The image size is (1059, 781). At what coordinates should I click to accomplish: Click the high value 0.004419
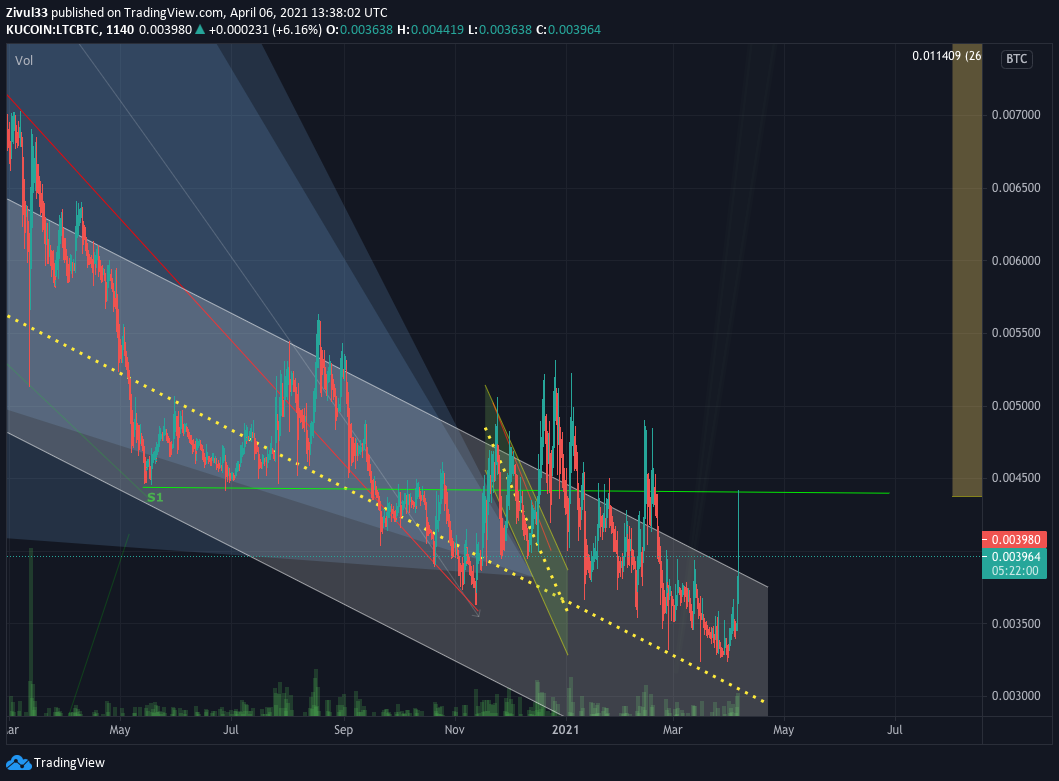tap(437, 30)
